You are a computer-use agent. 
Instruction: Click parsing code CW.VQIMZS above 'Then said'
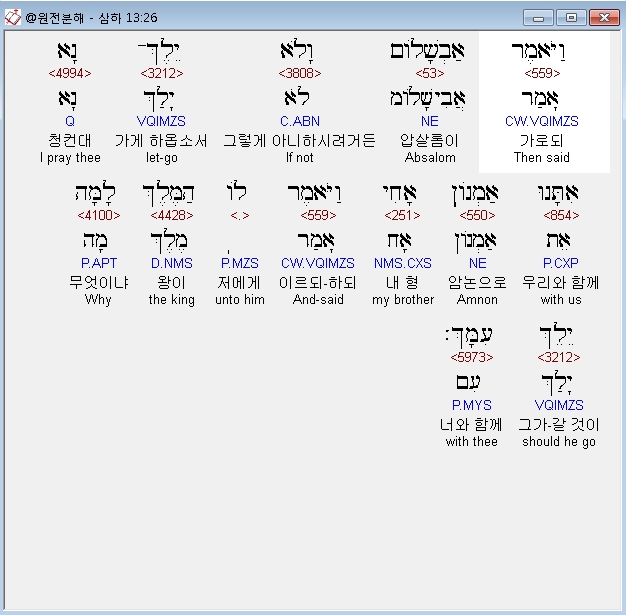(x=542, y=121)
